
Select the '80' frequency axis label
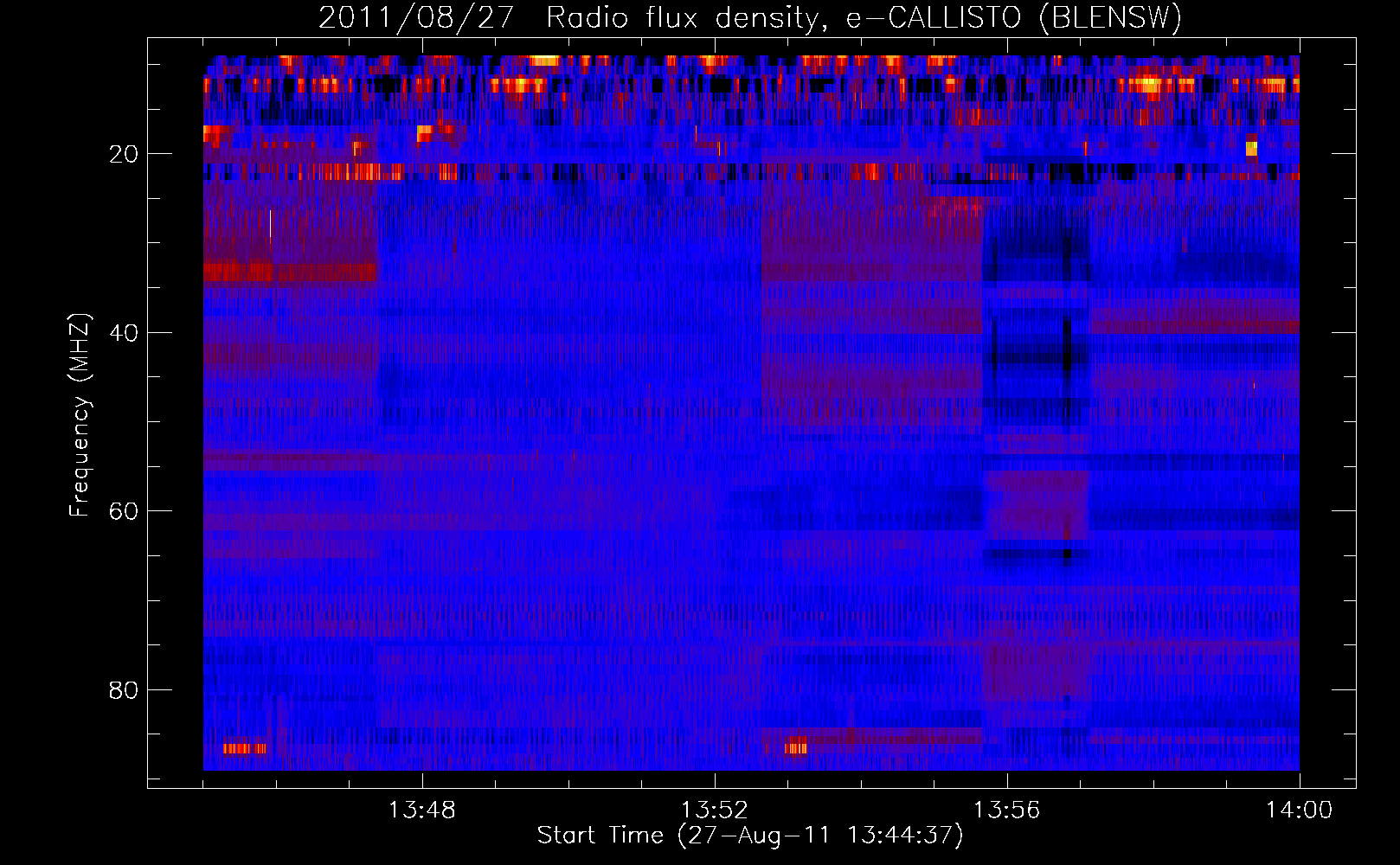tap(124, 690)
